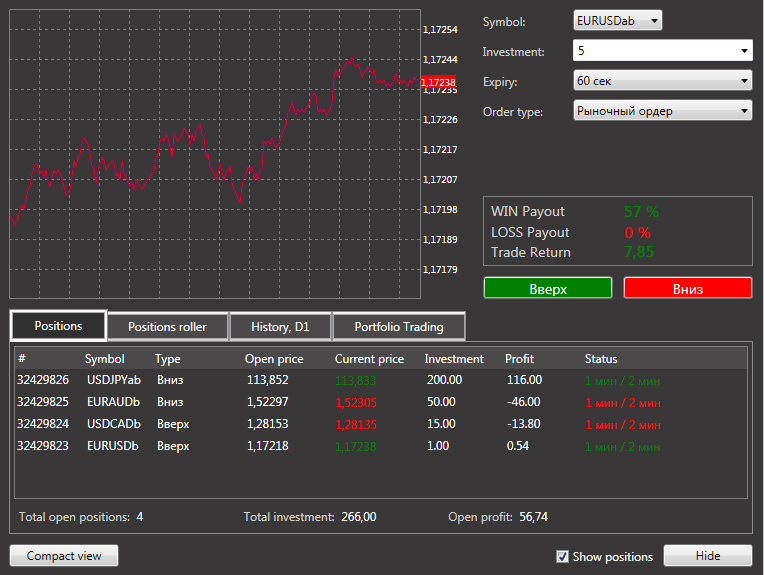Image resolution: width=764 pixels, height=575 pixels.
Task: Open the History, D1 tab
Action: [x=280, y=326]
